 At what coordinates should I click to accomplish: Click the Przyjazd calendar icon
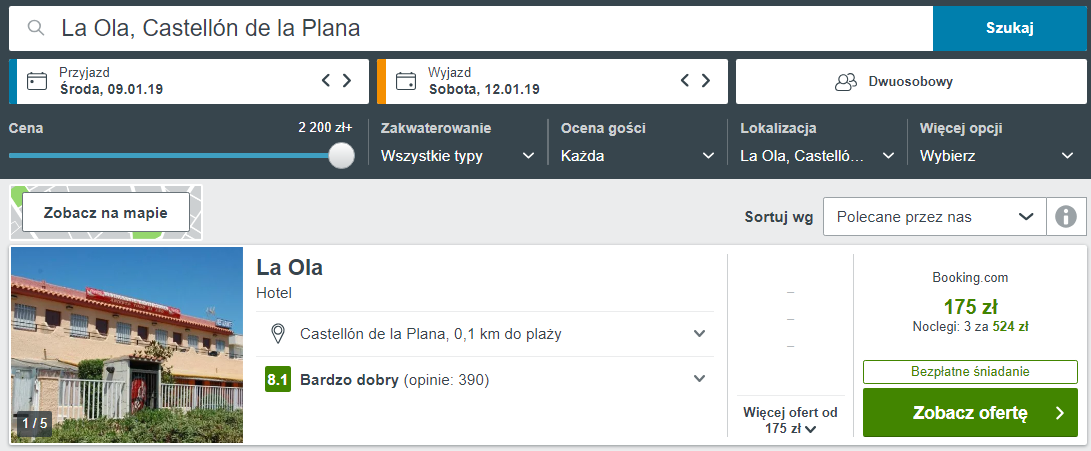click(37, 81)
